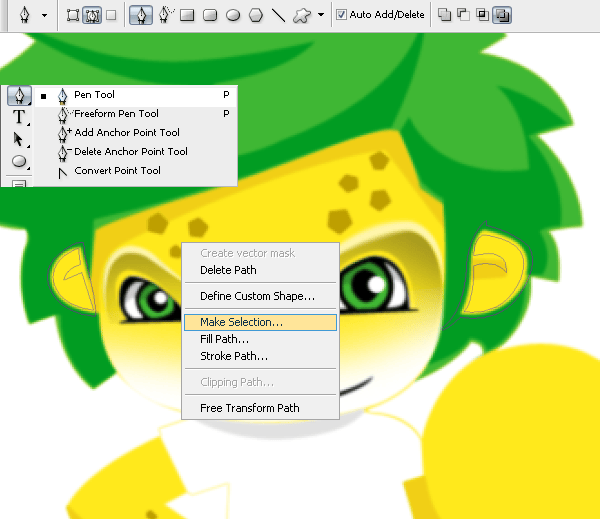
Task: Choose Free Transform Path
Action: (260, 408)
